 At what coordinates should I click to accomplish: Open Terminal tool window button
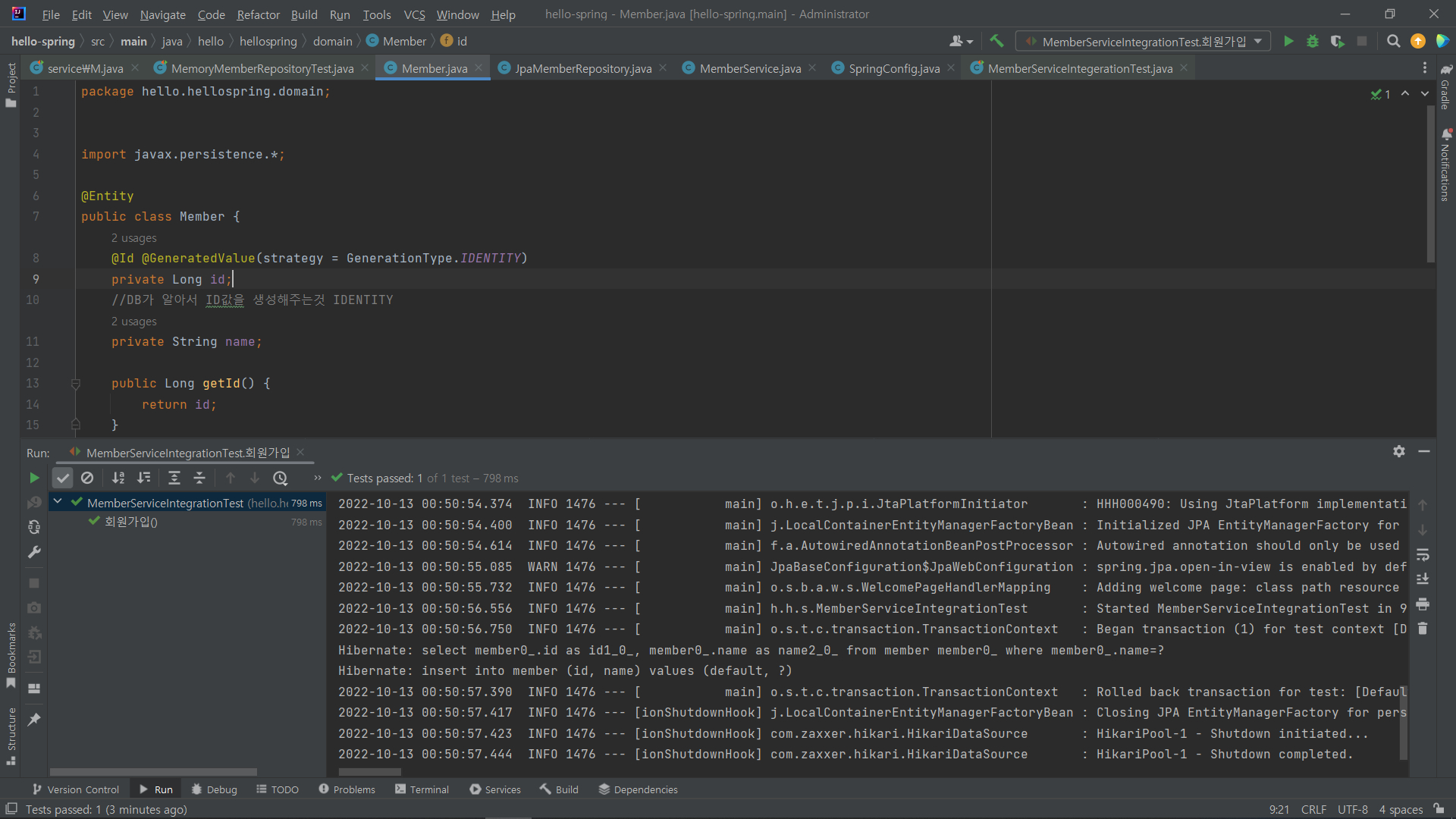coord(422,789)
